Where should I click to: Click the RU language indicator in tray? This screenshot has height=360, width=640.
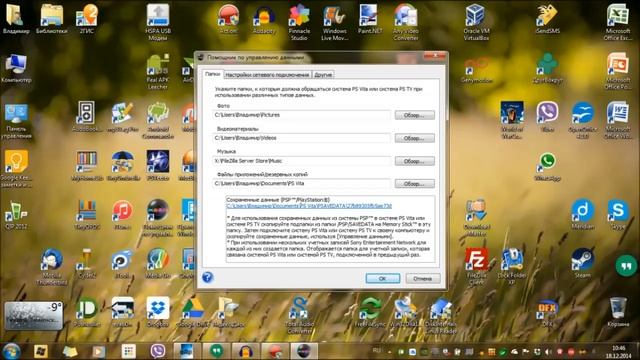coord(376,351)
